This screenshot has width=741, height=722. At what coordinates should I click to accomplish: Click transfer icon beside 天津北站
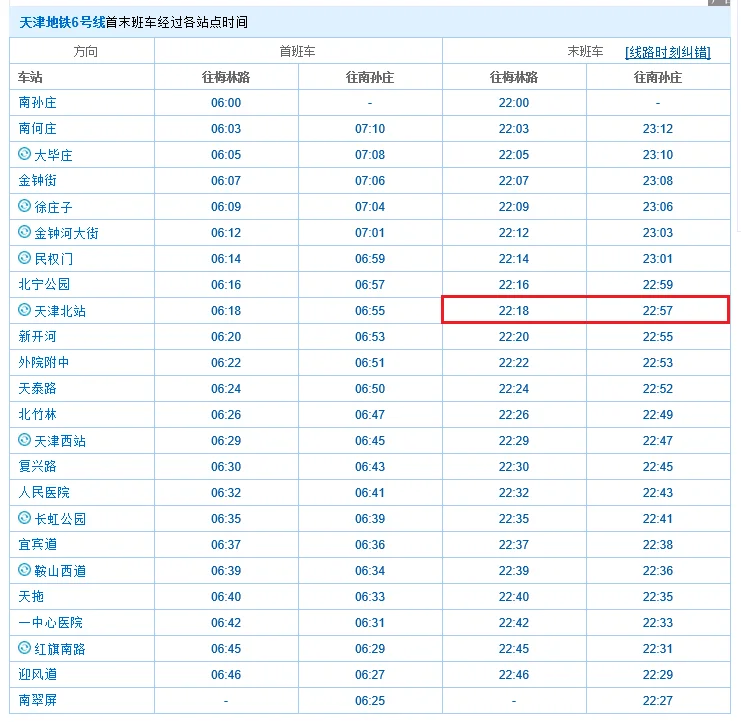[24, 310]
